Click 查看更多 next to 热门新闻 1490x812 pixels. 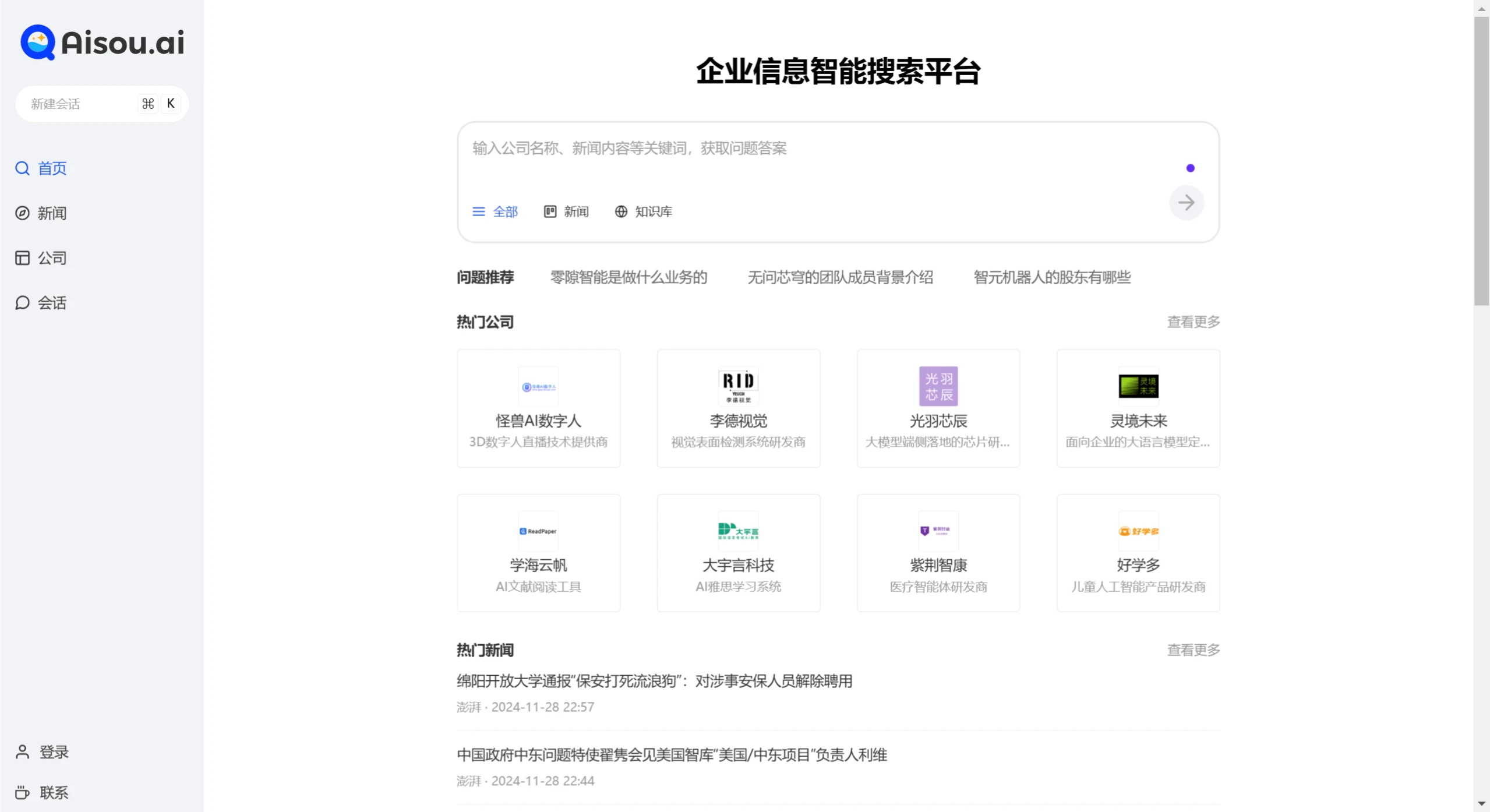click(1193, 650)
